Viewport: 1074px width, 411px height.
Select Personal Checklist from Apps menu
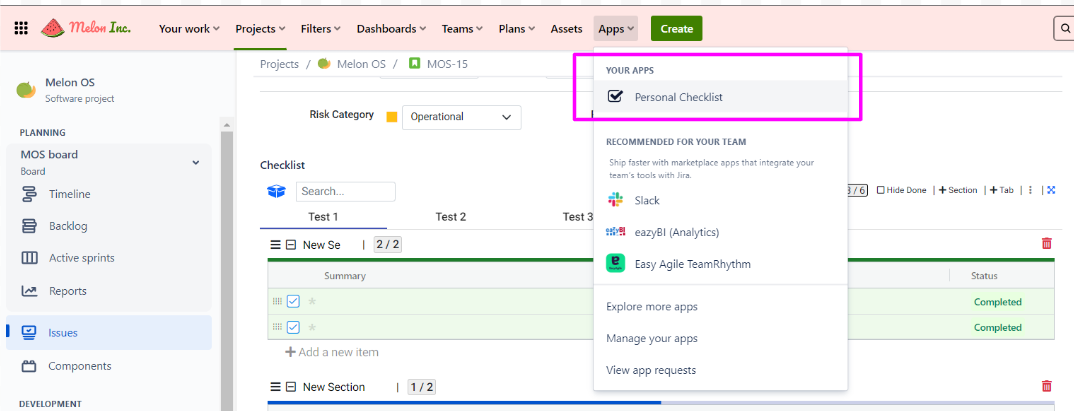tap(678, 97)
